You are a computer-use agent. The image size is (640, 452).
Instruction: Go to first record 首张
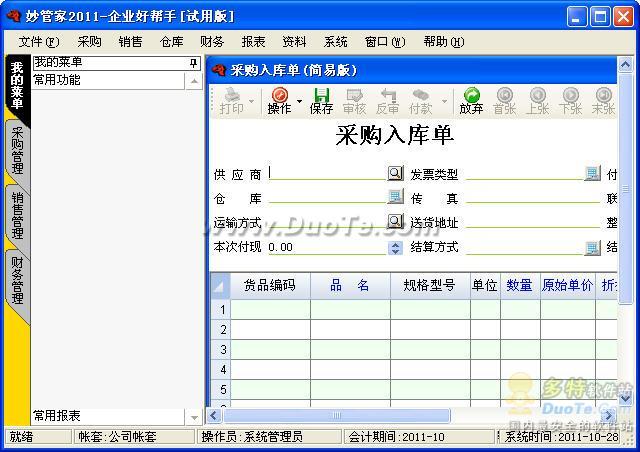(x=504, y=100)
